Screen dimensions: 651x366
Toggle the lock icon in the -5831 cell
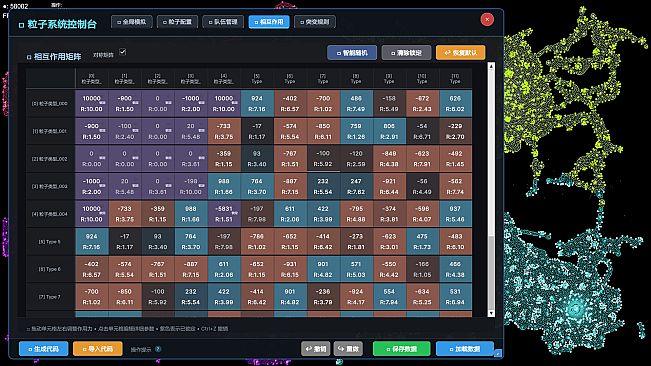pos(235,212)
